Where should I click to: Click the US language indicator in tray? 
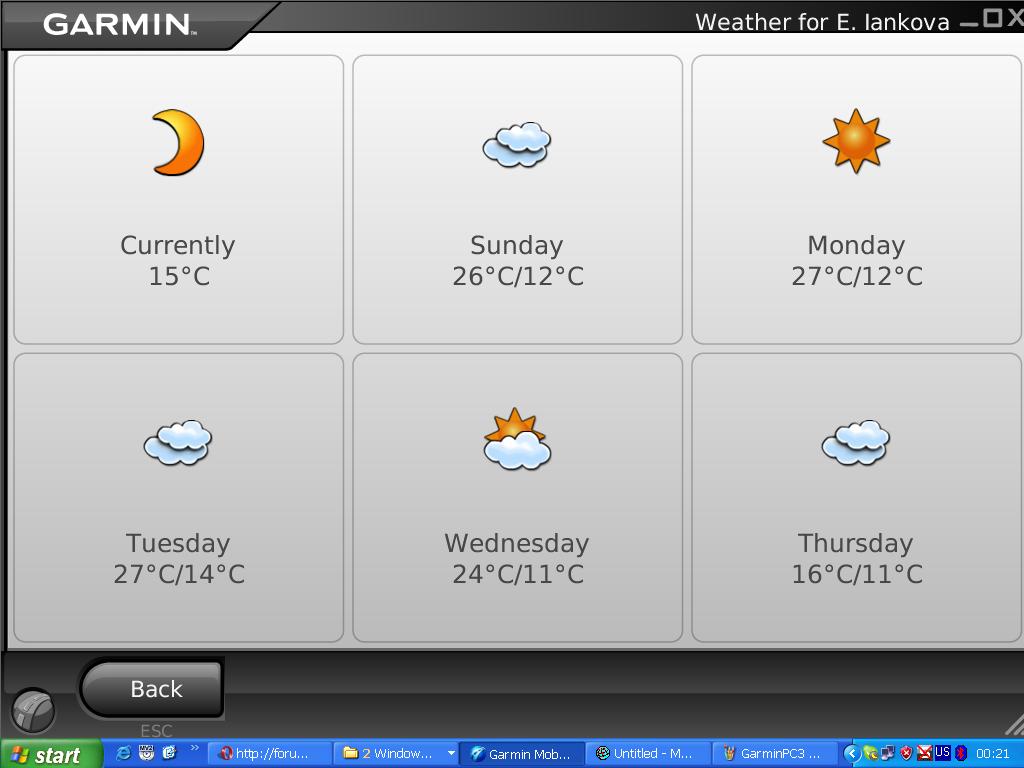coord(942,752)
